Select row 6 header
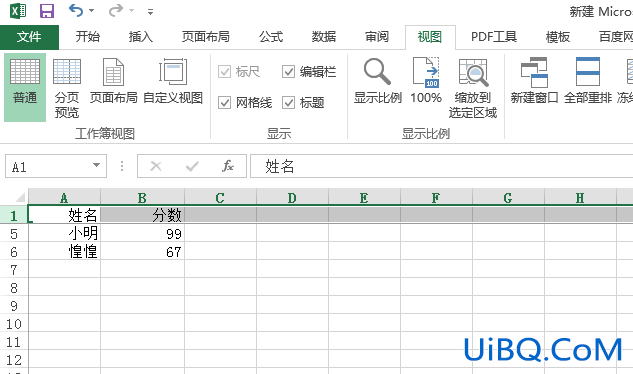Viewport: 633px width, 374px height. coord(14,252)
